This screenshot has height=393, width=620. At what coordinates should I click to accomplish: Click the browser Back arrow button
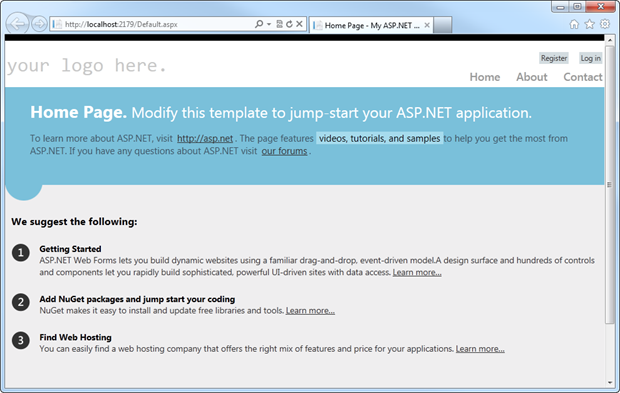coord(17,24)
